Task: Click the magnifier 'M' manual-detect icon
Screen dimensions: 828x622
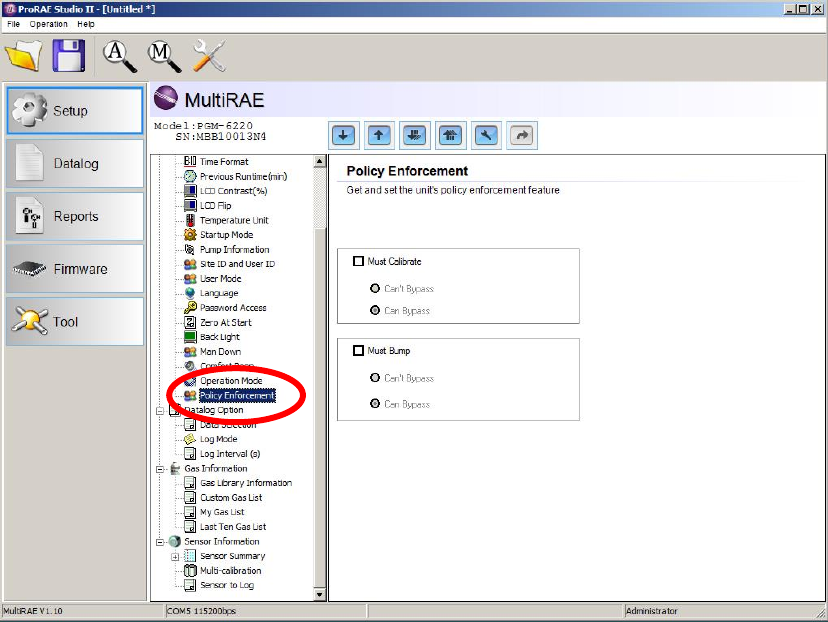Action: [x=164, y=55]
